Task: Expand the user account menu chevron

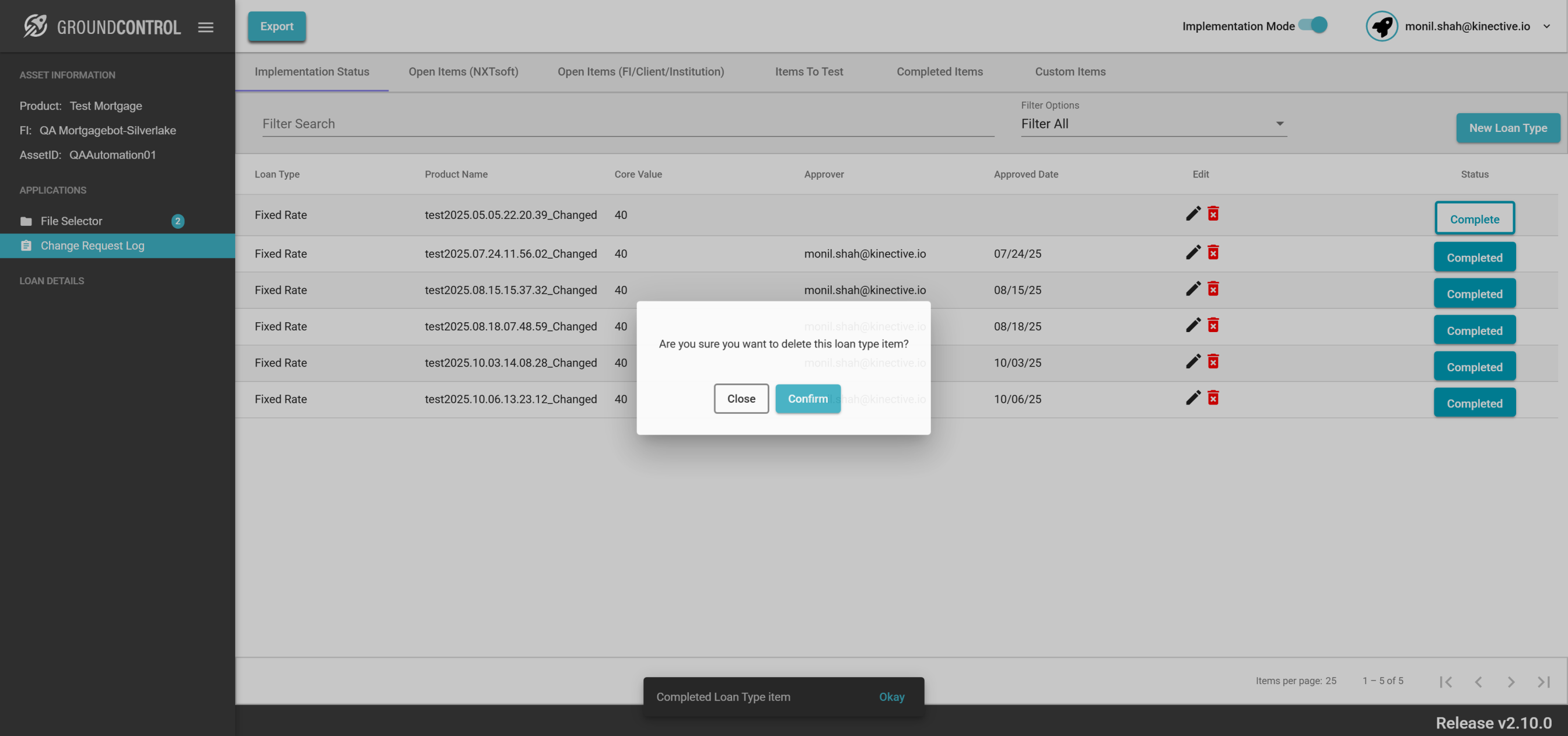Action: click(x=1546, y=26)
